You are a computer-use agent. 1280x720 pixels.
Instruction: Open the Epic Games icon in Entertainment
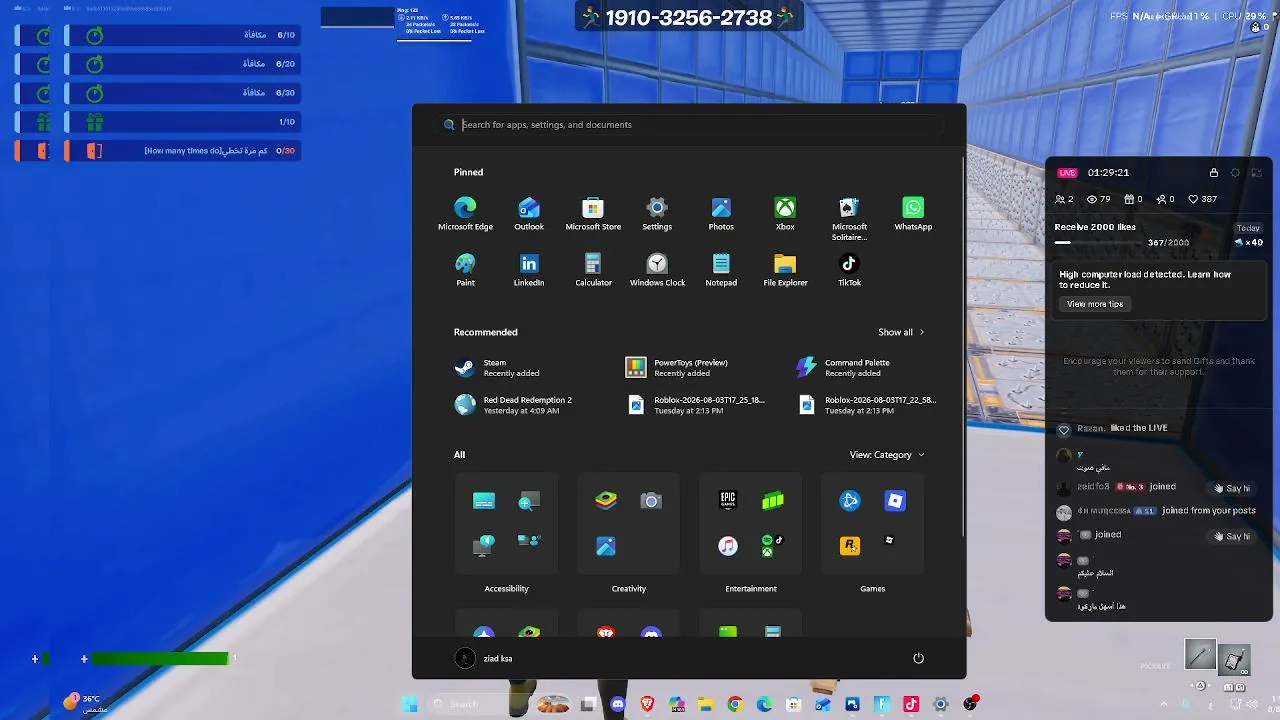[728, 500]
